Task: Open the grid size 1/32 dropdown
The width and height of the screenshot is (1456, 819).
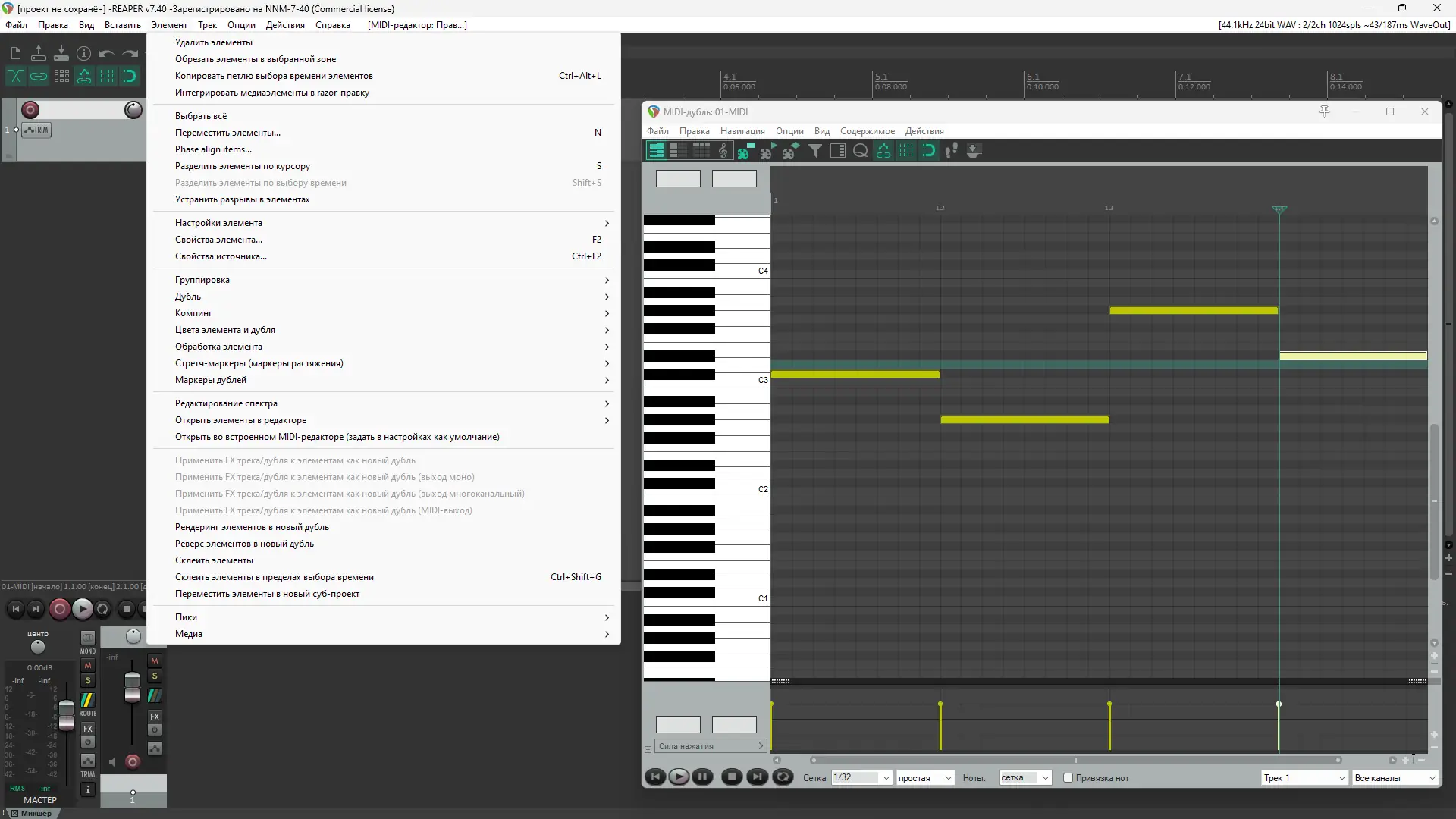Action: coord(861,778)
